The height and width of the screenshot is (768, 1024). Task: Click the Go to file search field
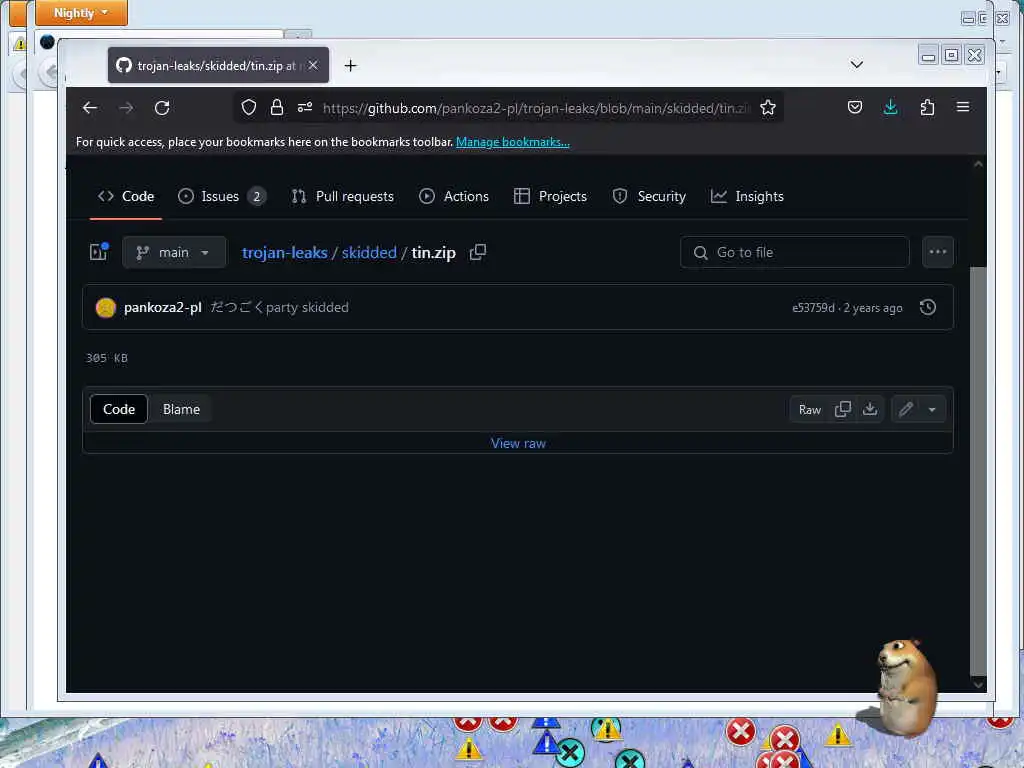[794, 252]
